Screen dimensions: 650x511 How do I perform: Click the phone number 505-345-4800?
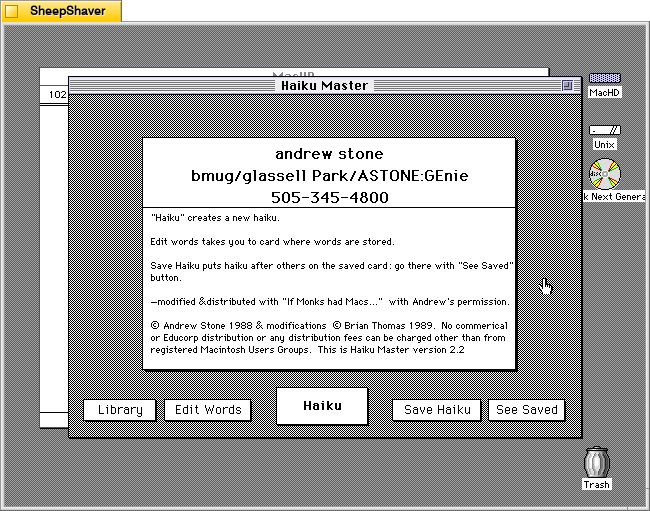point(330,197)
